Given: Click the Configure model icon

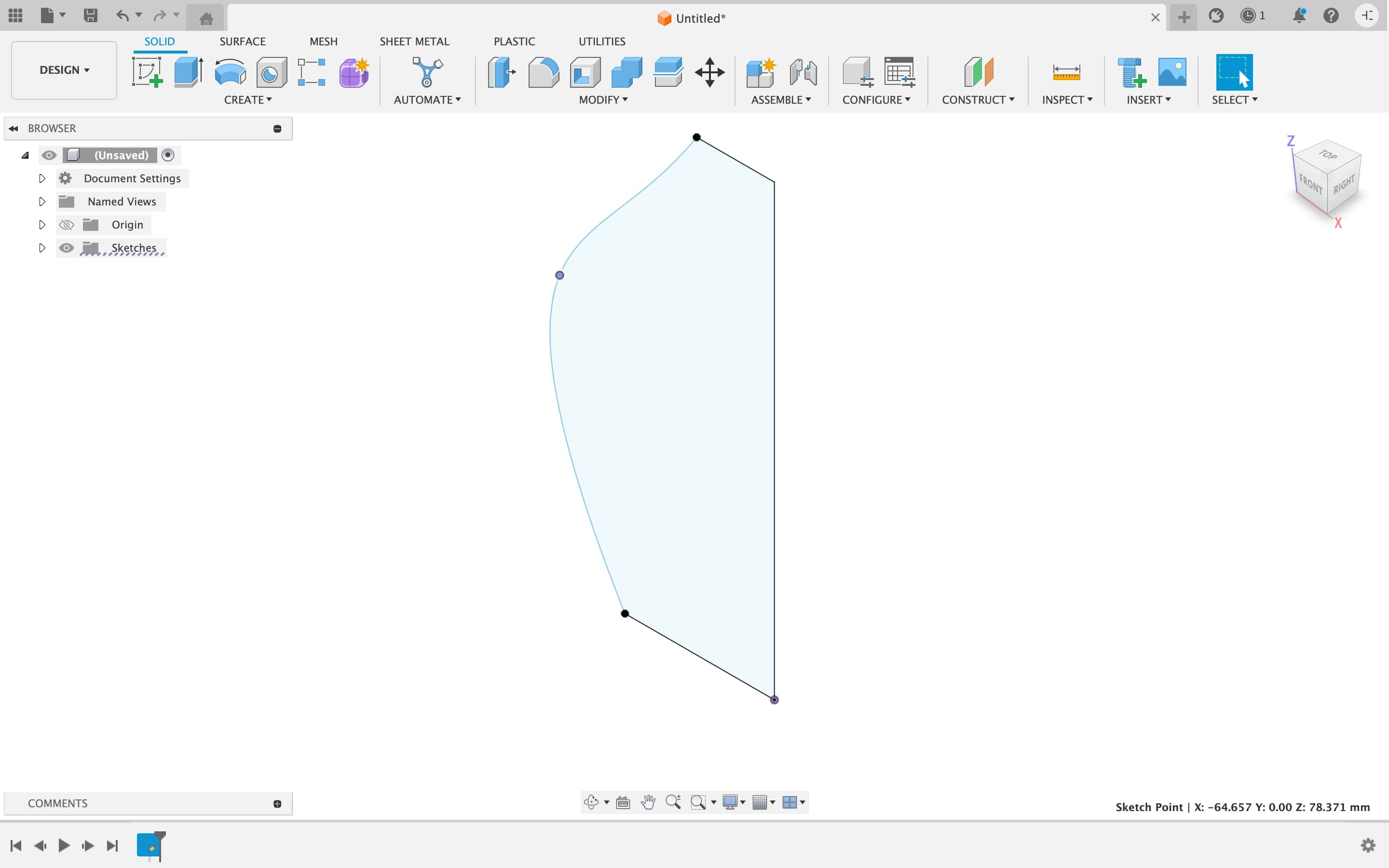Looking at the screenshot, I should point(858,72).
